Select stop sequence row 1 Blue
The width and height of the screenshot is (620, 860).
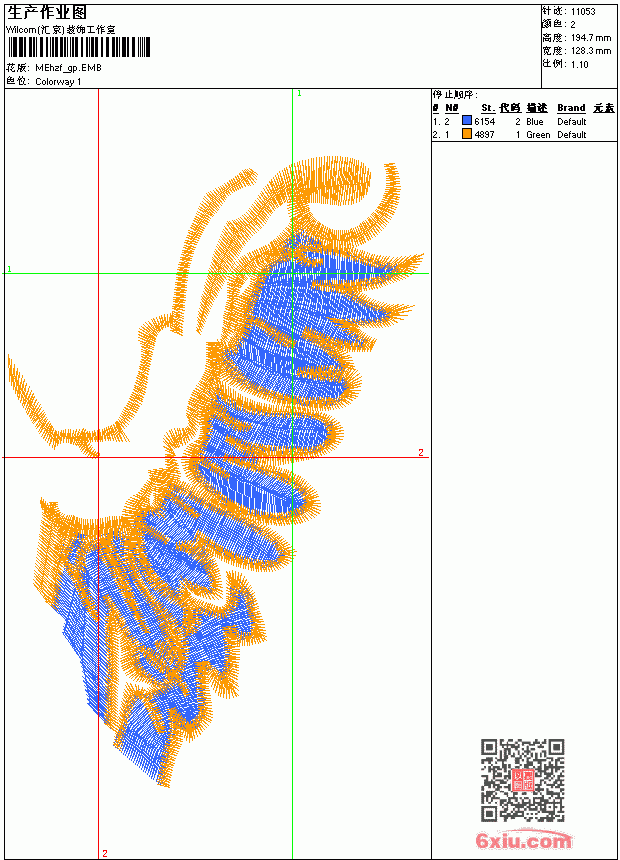pos(524,121)
